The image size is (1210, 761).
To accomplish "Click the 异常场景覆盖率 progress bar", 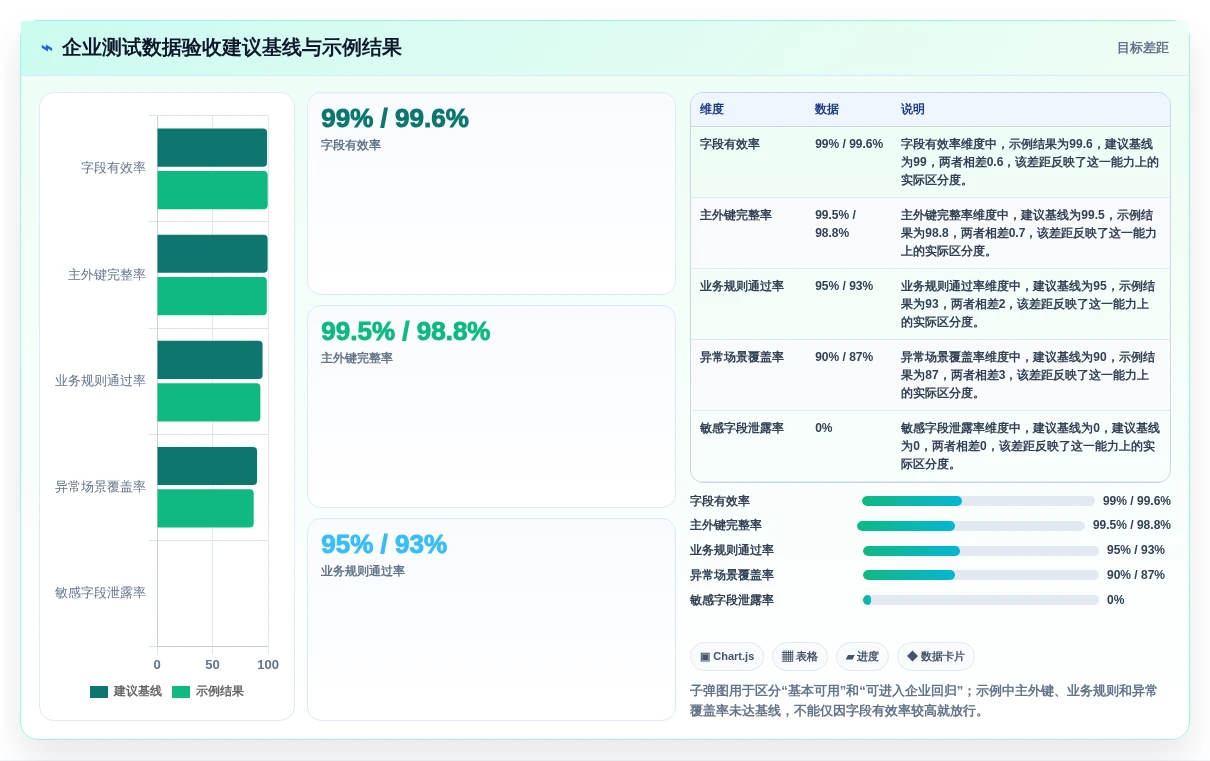I will (x=981, y=575).
